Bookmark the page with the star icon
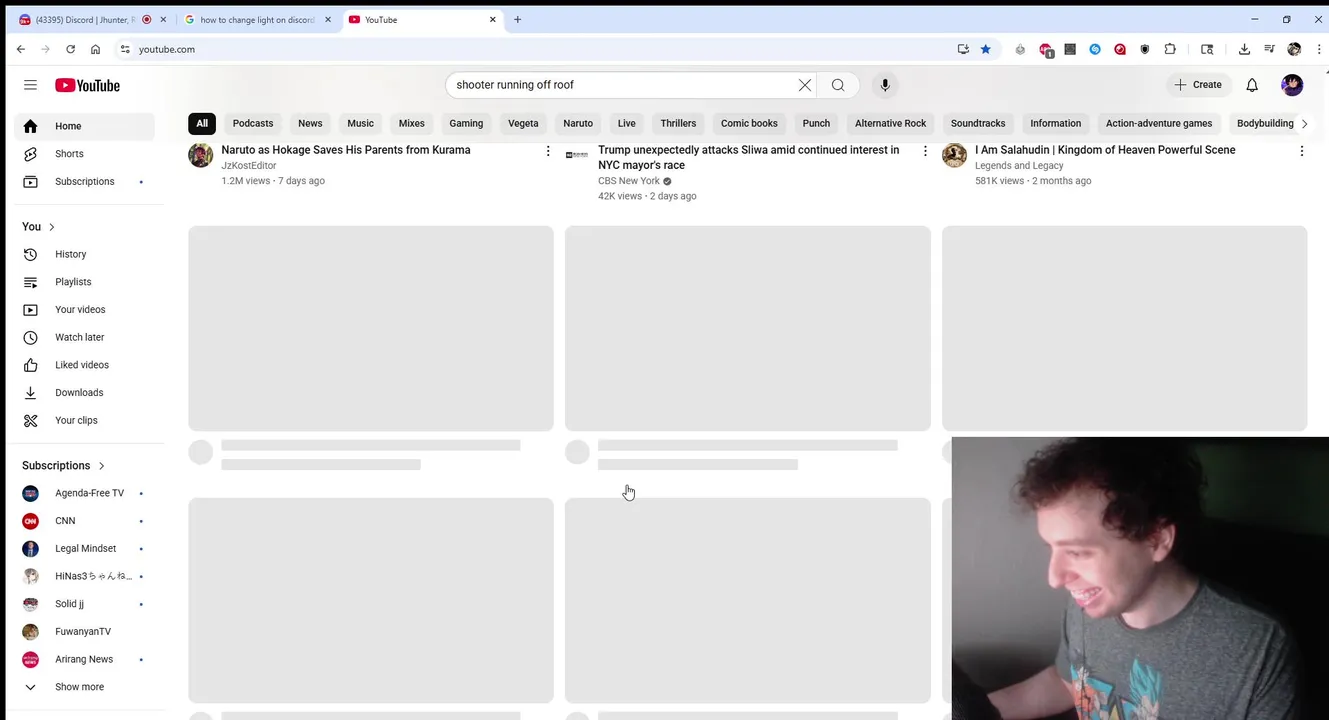The height and width of the screenshot is (720, 1329). (x=985, y=49)
